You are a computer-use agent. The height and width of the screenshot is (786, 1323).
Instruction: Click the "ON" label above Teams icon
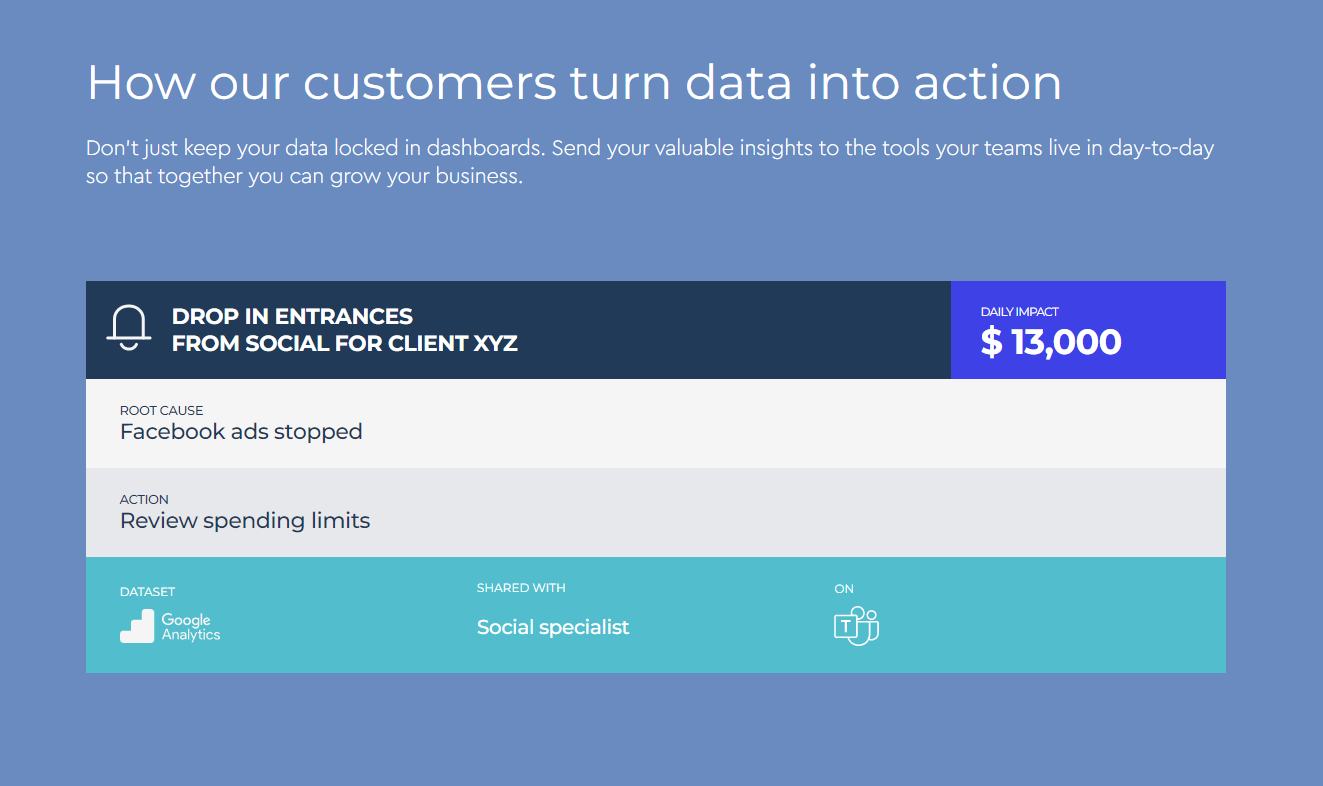(844, 589)
